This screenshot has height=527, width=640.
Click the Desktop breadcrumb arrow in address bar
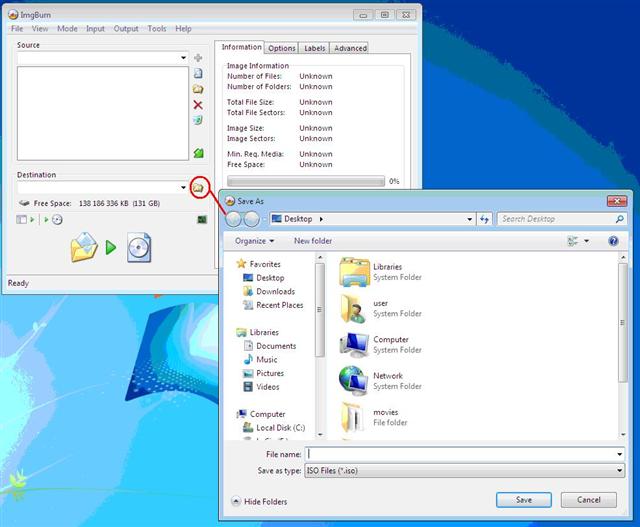[321, 219]
